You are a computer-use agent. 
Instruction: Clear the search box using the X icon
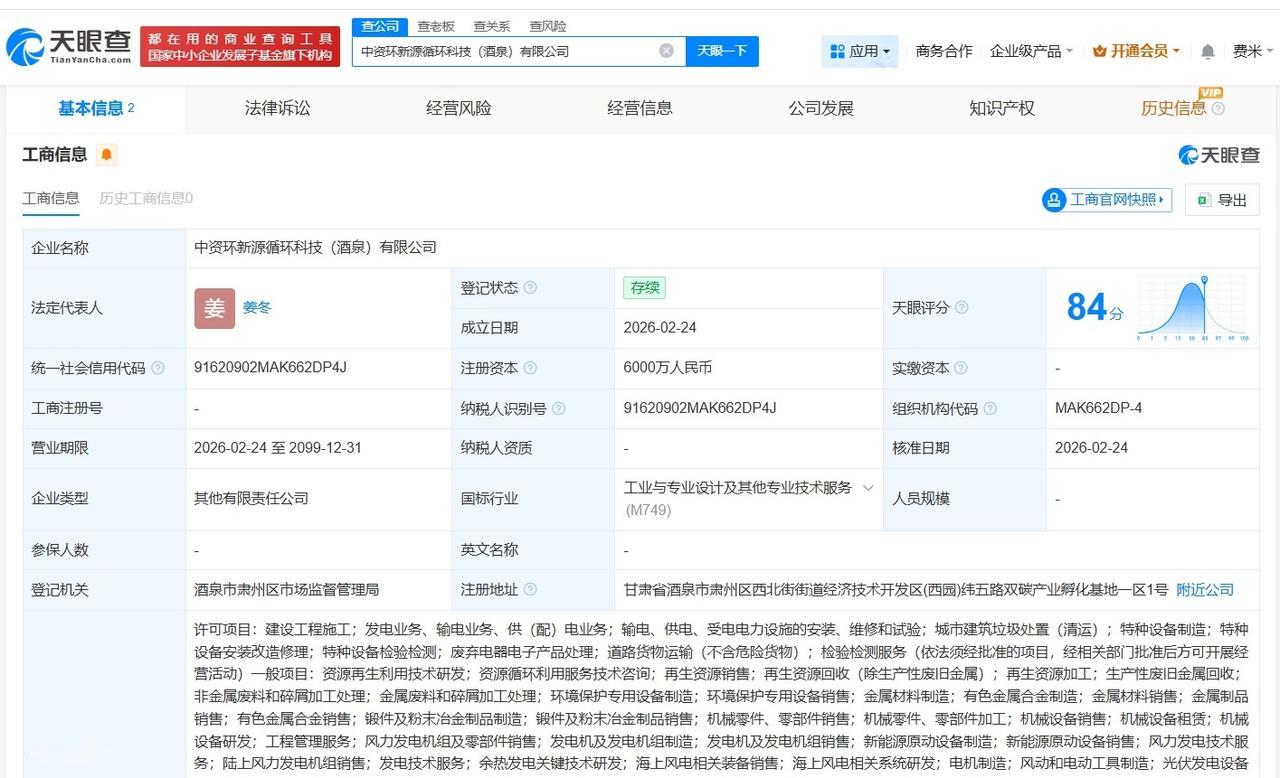[666, 50]
